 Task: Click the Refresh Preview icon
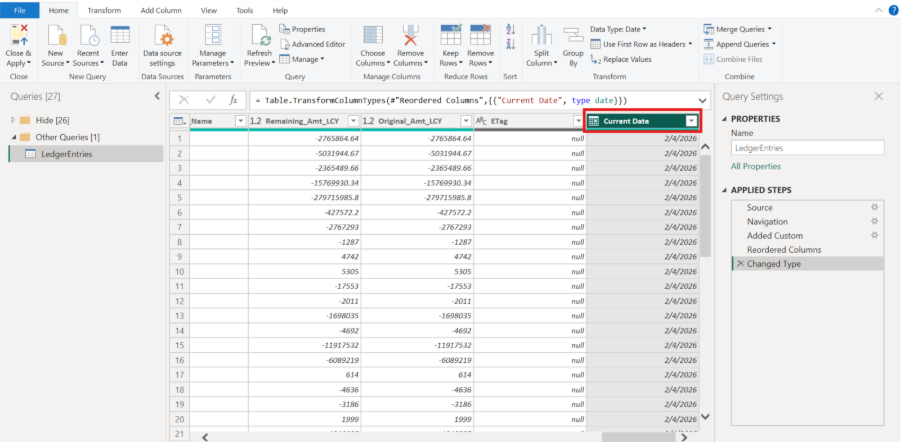pos(259,36)
